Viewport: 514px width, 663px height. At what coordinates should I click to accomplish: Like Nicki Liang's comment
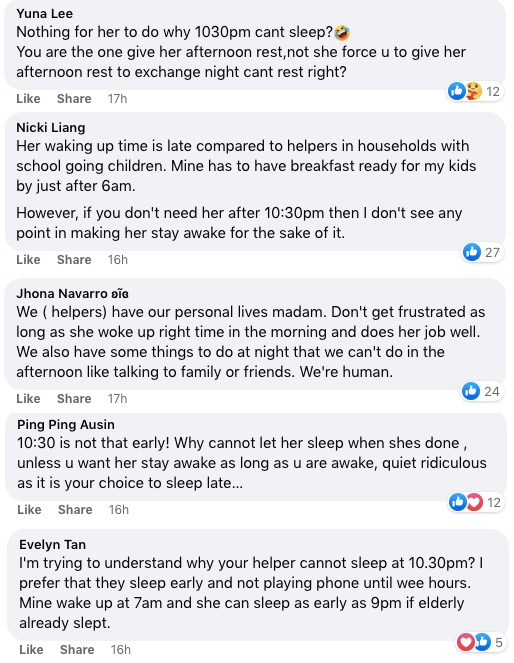28,259
